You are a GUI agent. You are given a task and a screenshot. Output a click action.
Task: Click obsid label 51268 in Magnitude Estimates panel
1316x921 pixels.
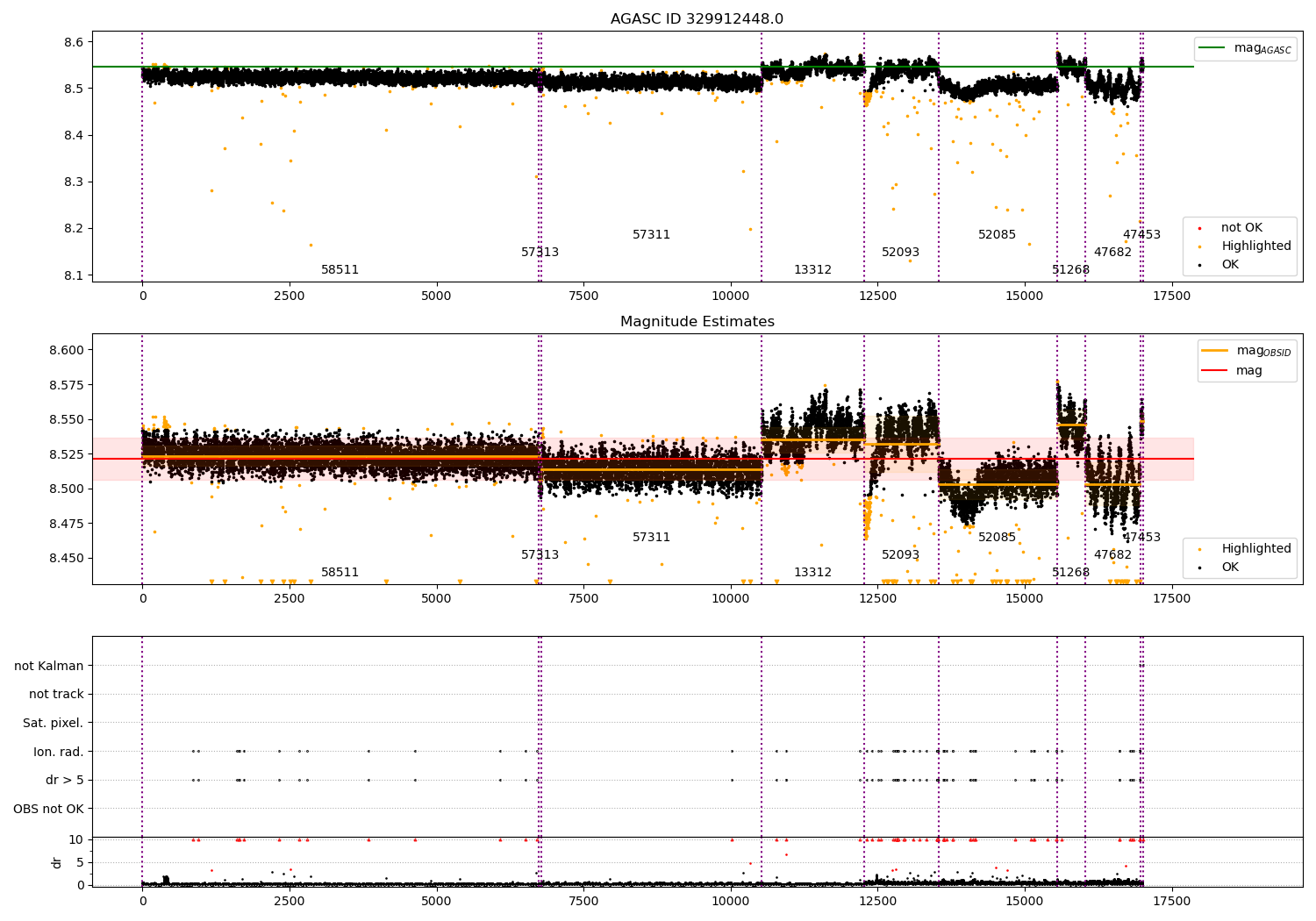click(1070, 572)
